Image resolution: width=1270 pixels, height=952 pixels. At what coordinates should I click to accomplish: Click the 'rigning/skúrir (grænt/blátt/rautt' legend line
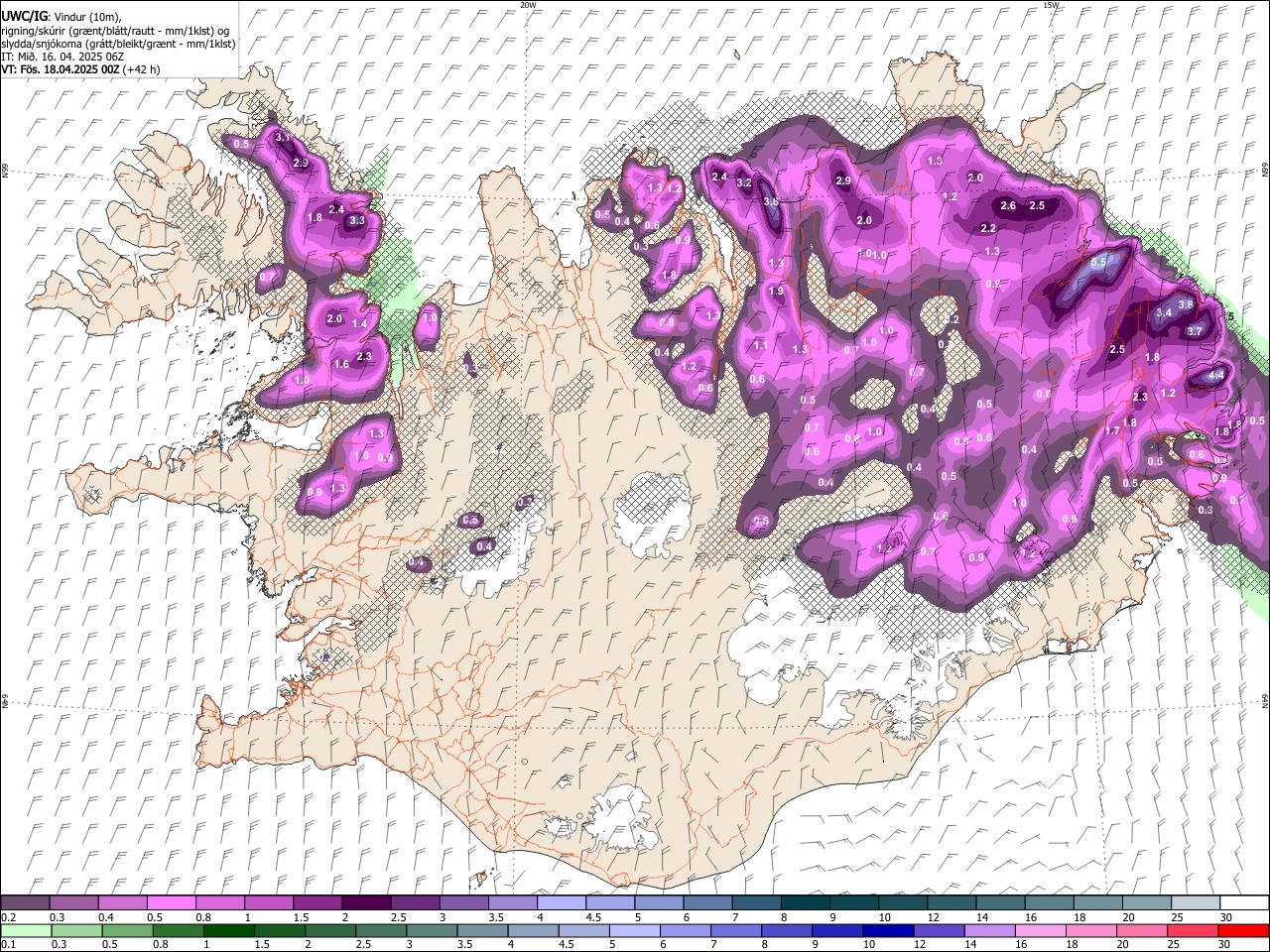click(x=115, y=31)
